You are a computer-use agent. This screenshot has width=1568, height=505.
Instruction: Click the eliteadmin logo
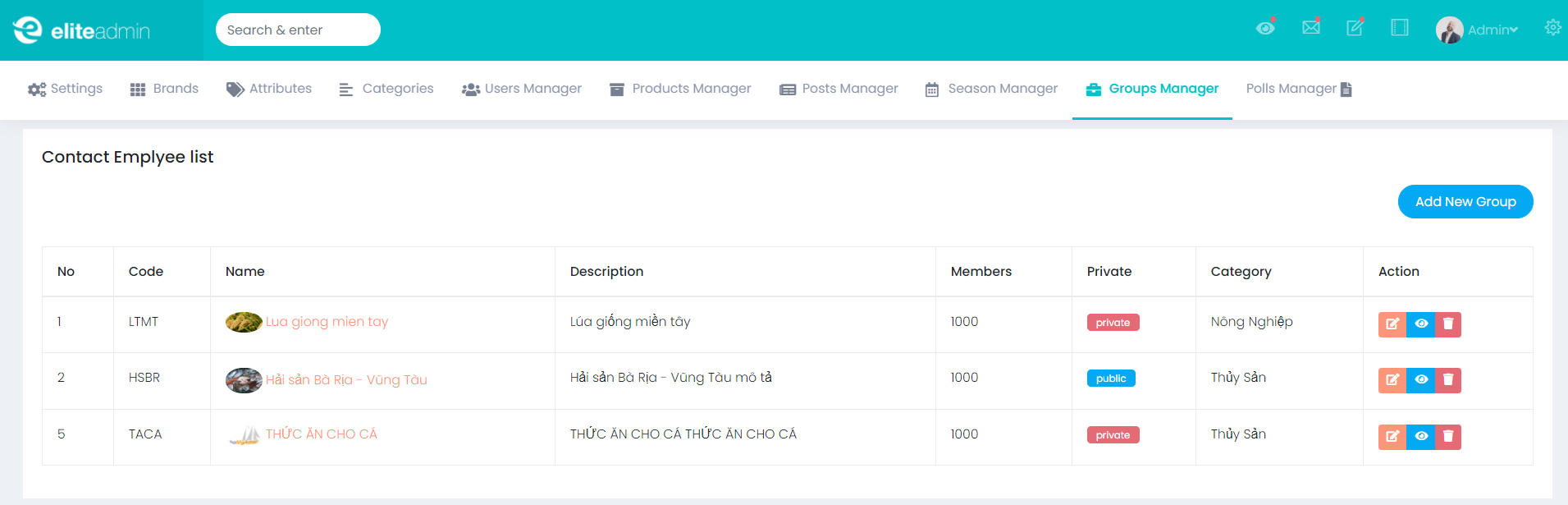81,30
